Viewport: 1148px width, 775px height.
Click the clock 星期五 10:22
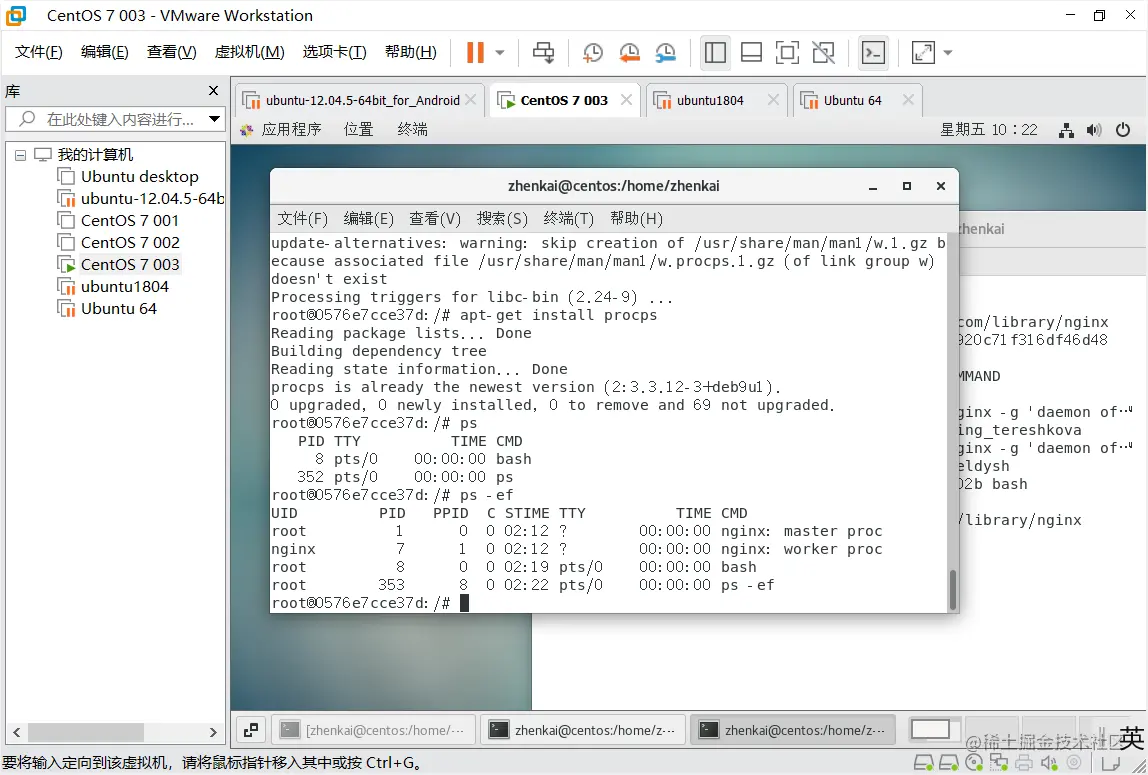click(988, 130)
